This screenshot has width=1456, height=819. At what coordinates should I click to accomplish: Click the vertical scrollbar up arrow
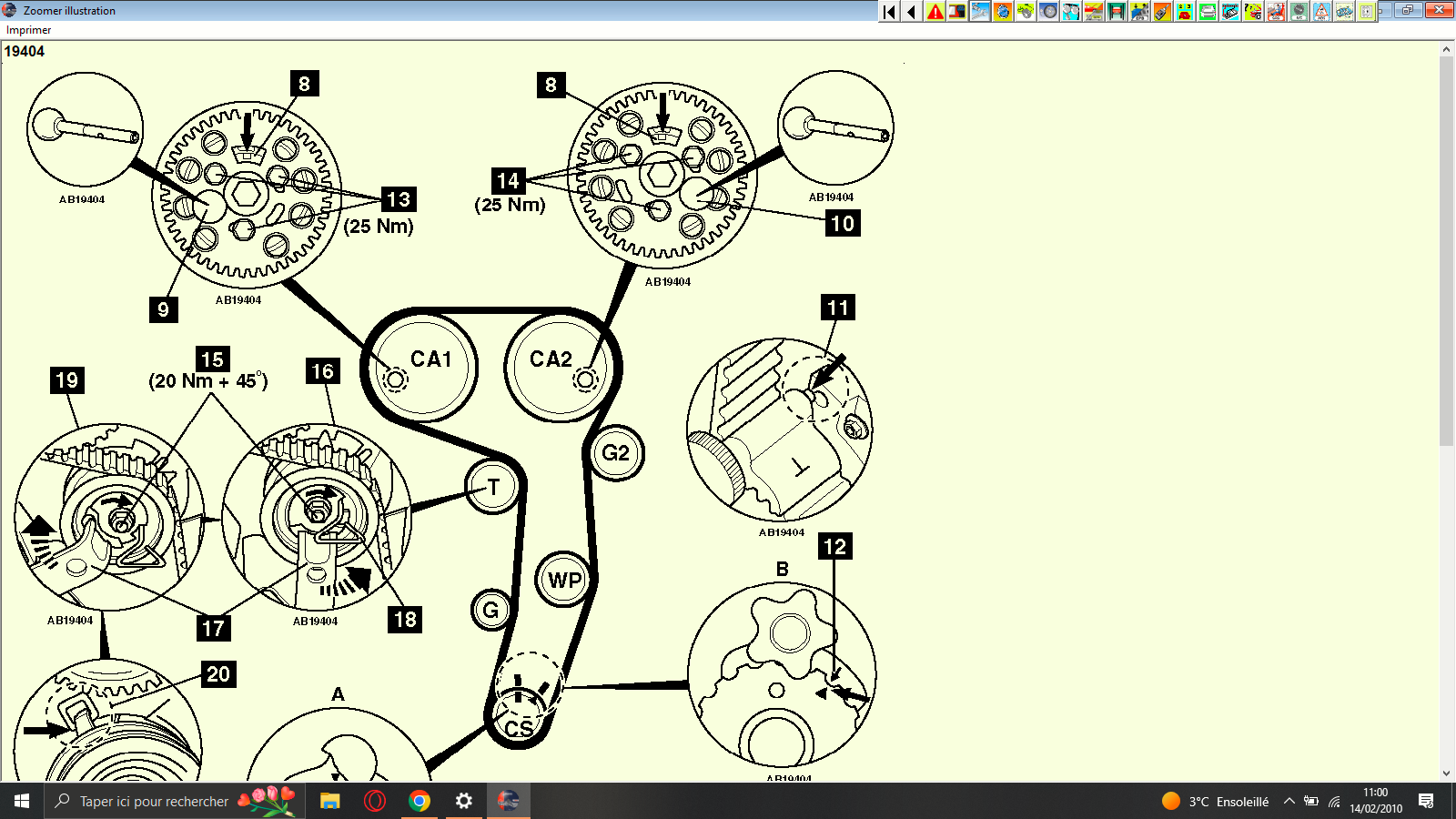(x=1447, y=50)
